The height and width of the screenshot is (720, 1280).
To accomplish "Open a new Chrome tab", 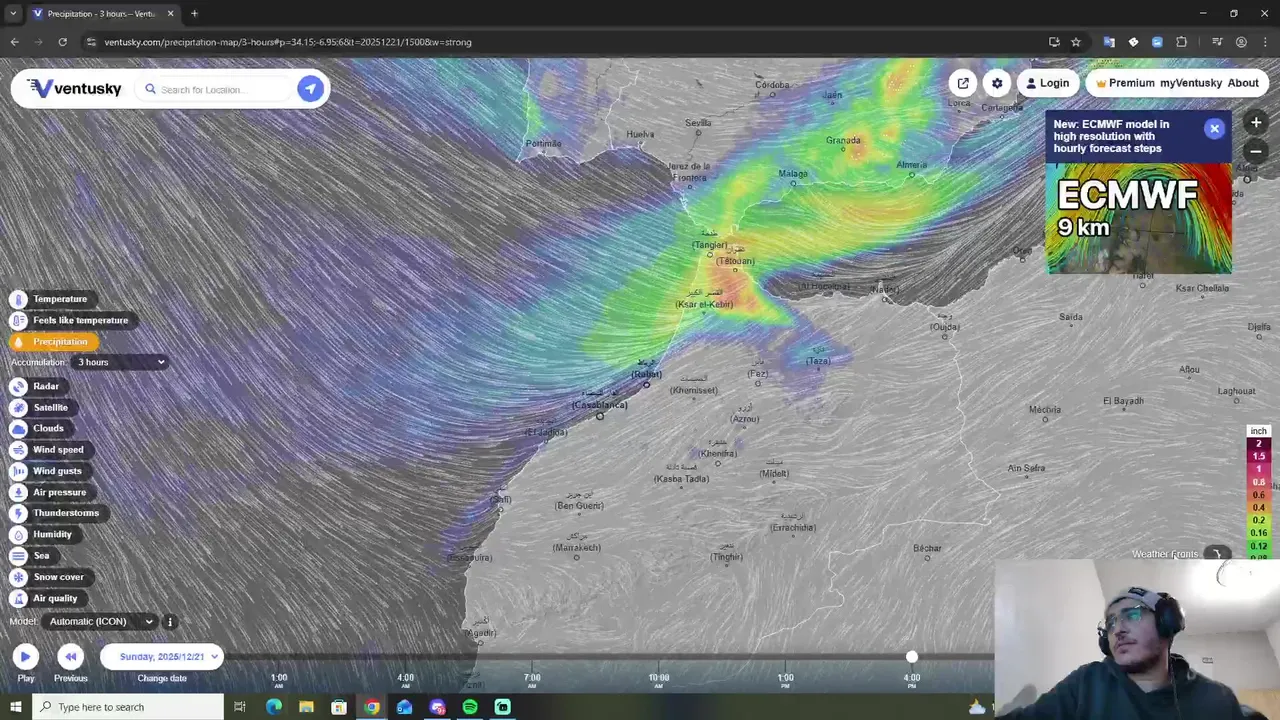I will coord(194,13).
